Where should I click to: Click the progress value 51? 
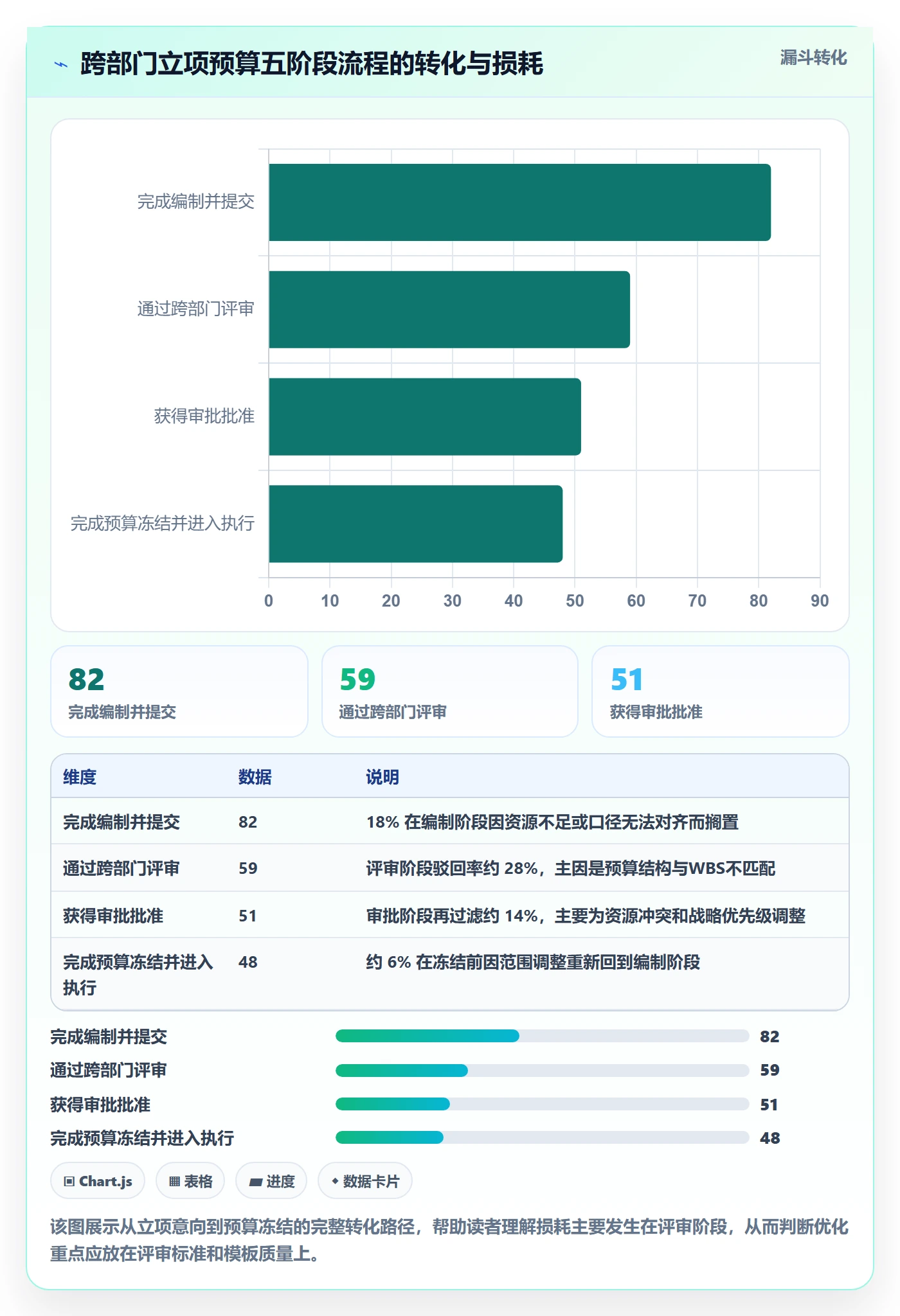770,1105
